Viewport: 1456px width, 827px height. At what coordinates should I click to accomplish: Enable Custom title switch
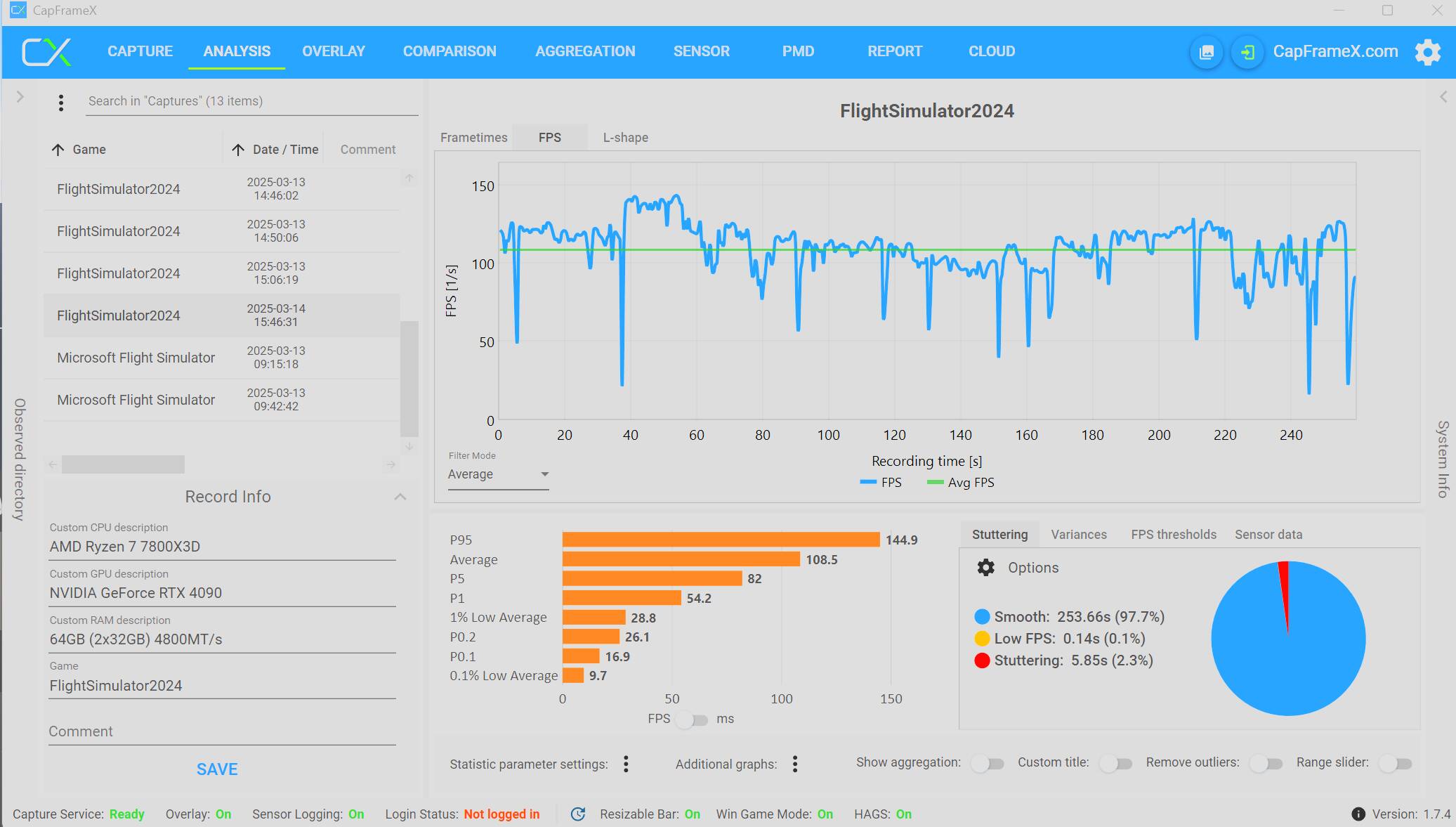click(1115, 763)
